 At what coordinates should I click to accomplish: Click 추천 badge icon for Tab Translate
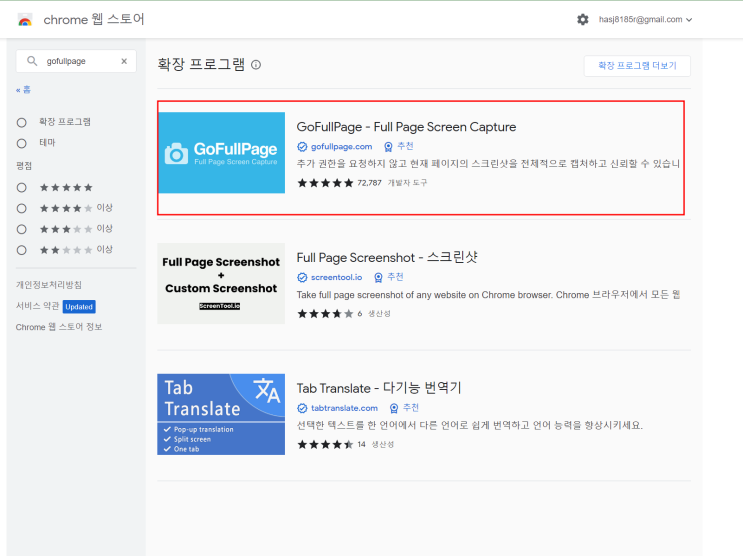(394, 408)
